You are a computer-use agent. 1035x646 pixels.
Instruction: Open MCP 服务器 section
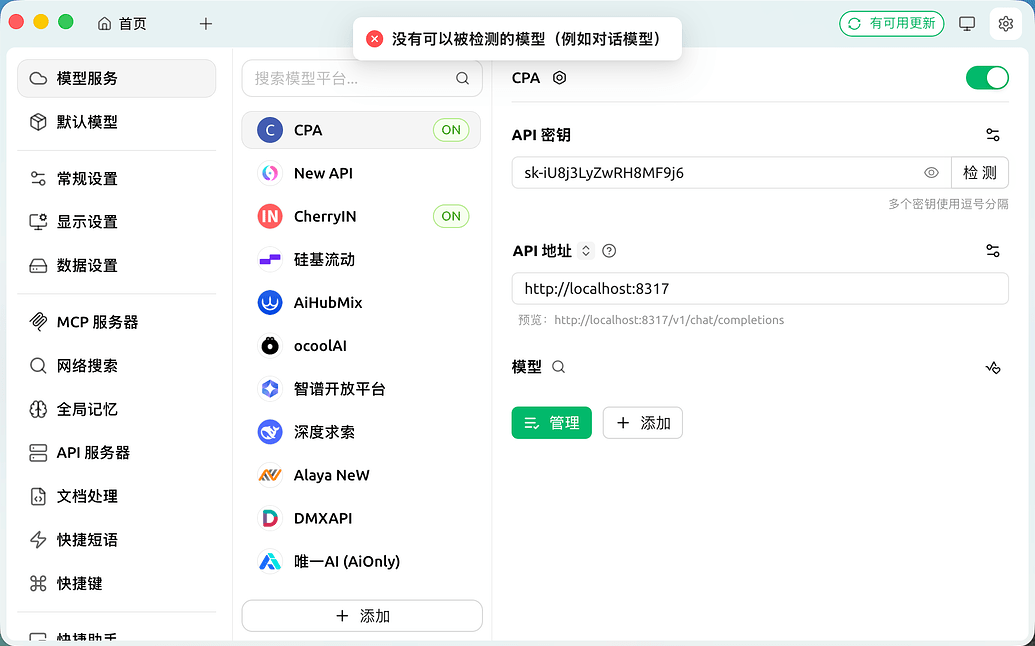tap(117, 322)
